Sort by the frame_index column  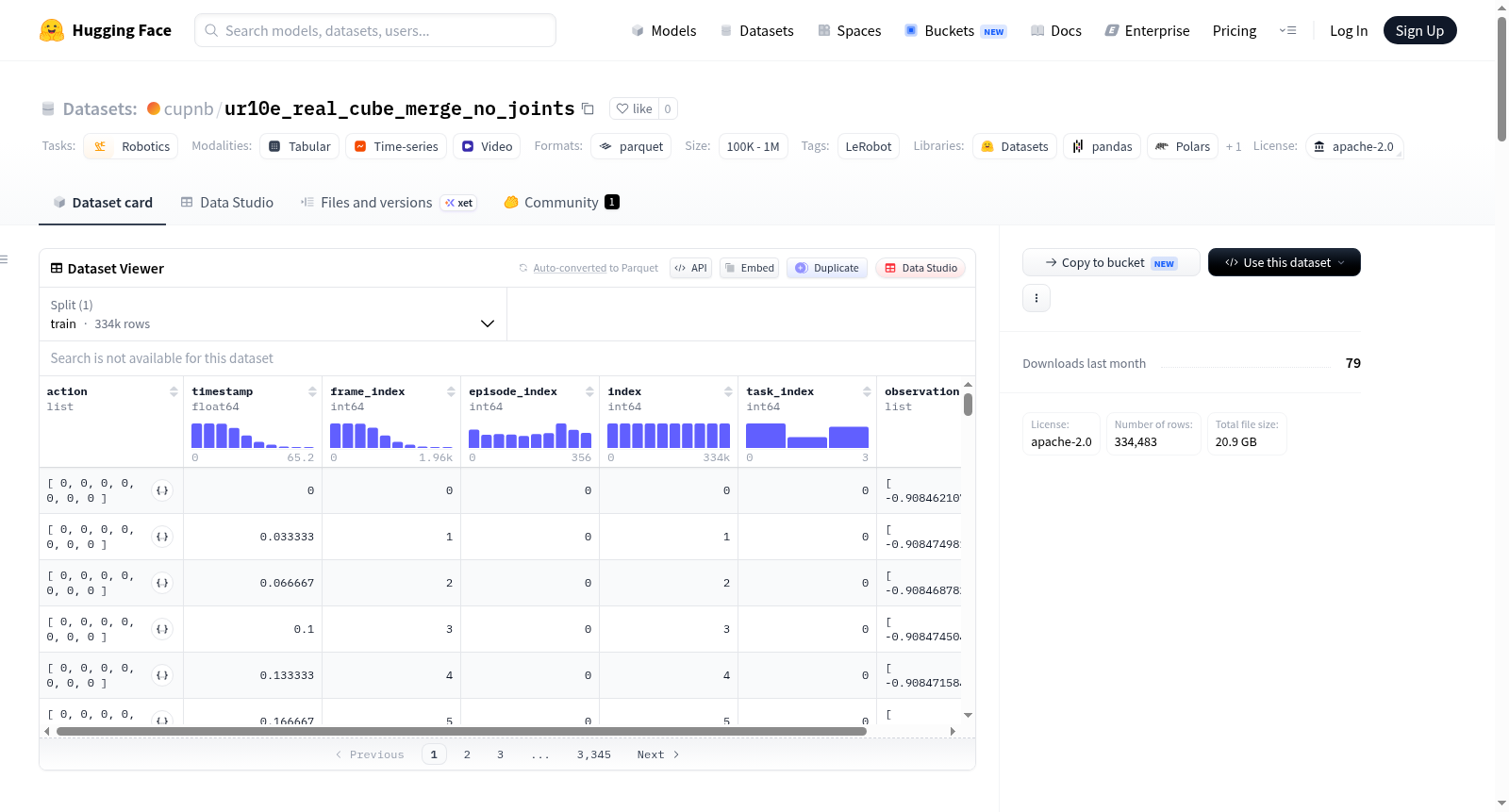(x=451, y=391)
